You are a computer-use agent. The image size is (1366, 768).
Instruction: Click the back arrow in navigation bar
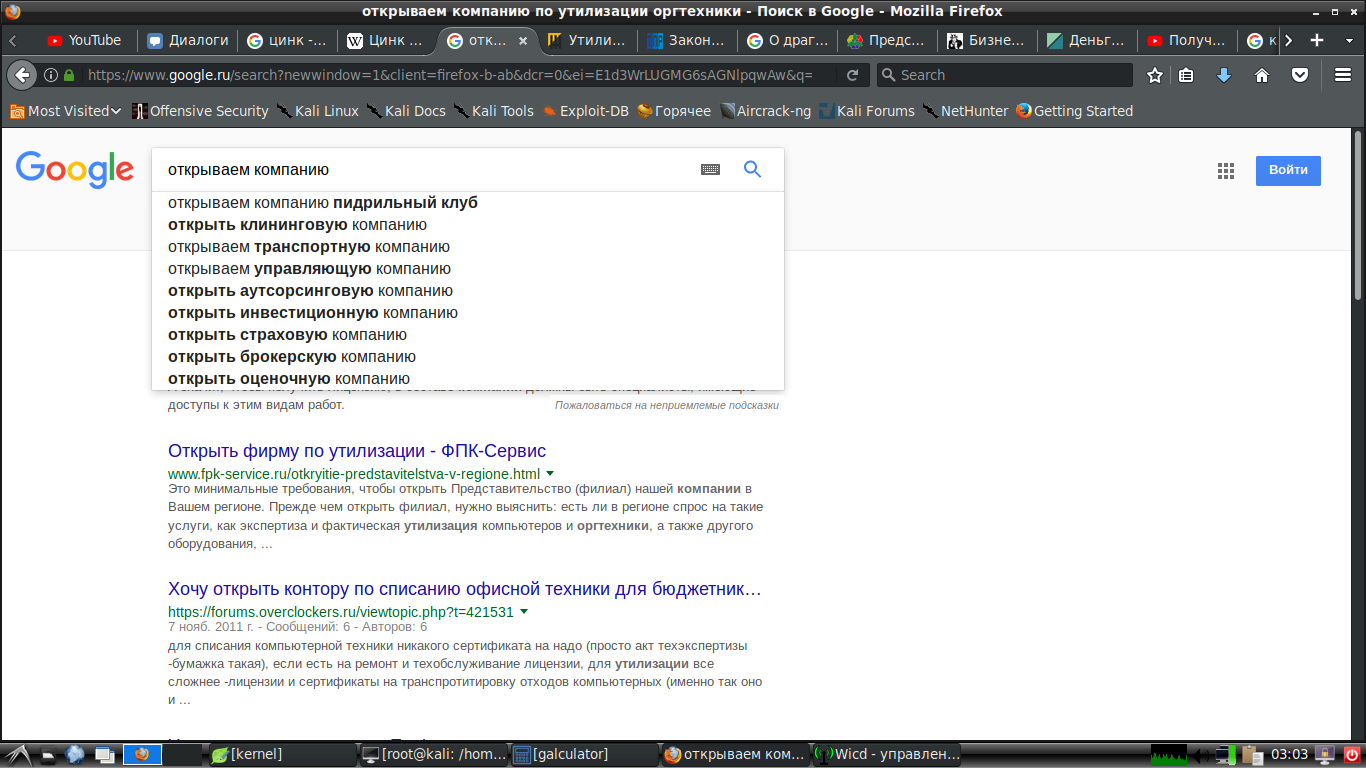tap(22, 75)
